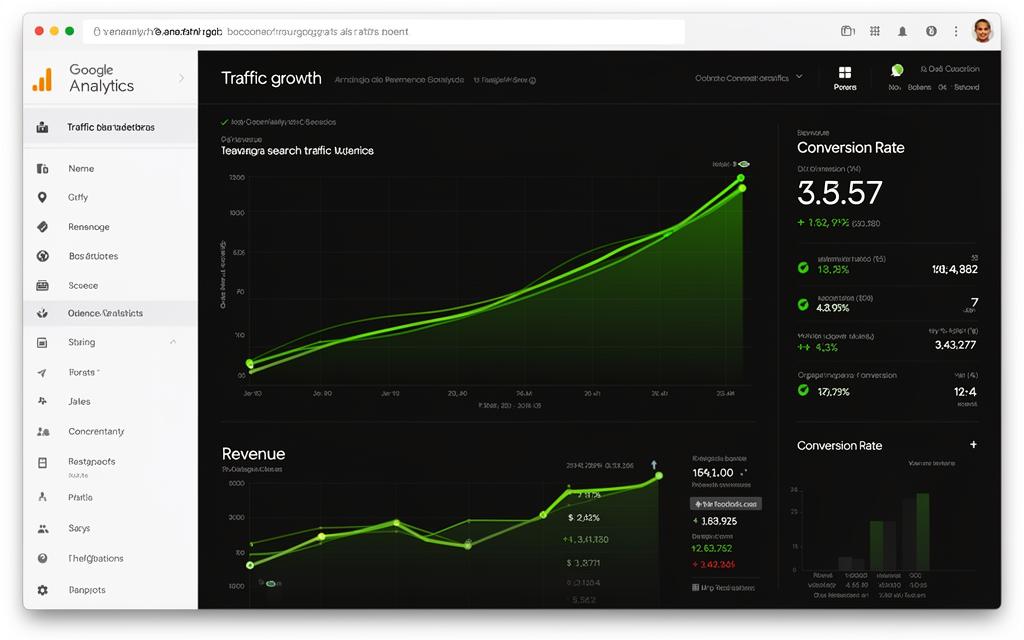Click the plus button on the Conversion Rate panel
The image size is (1024, 640).
point(972,445)
